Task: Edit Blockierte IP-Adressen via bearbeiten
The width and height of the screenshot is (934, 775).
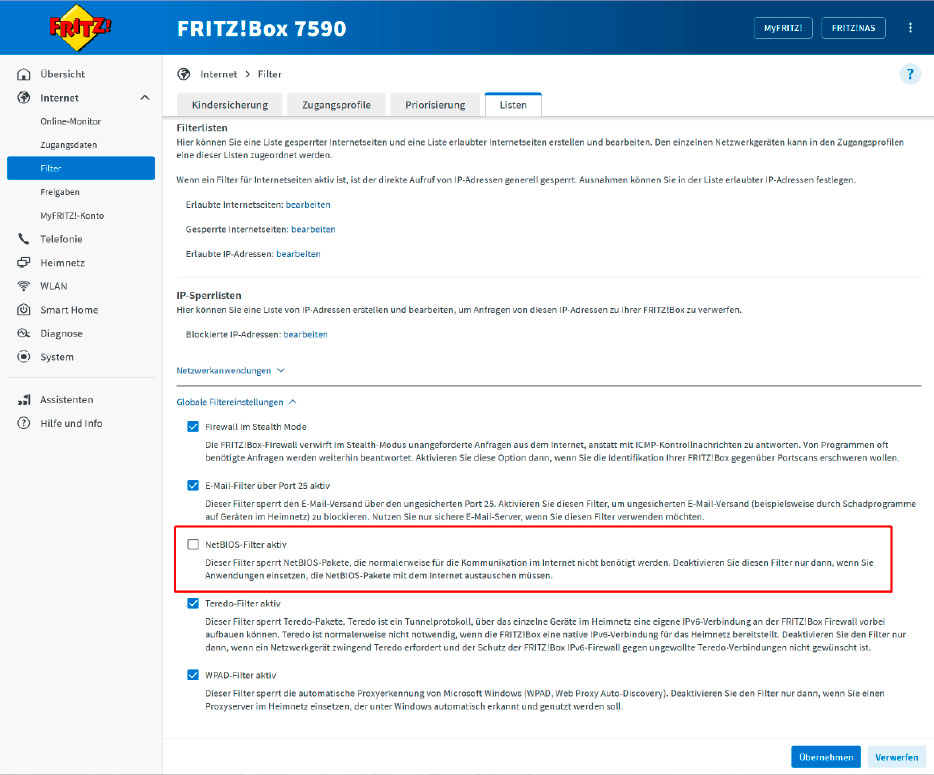Action: (306, 334)
